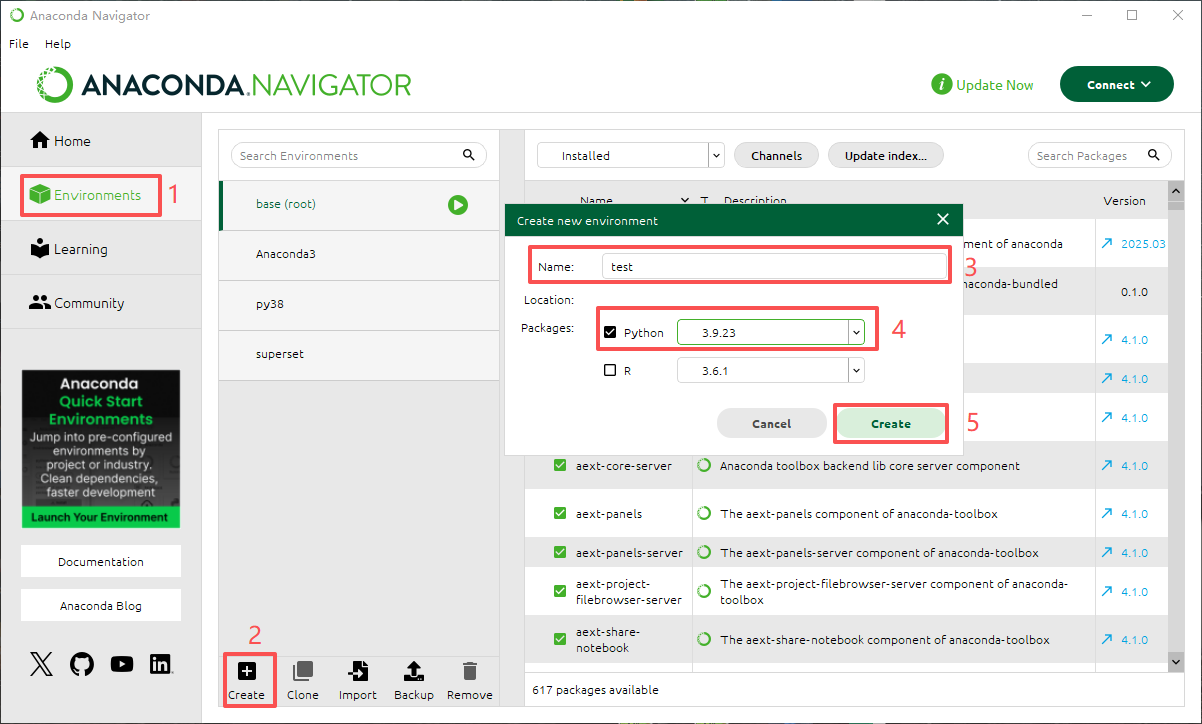Switch to the Learning tab
The height and width of the screenshot is (724, 1202).
pyautogui.click(x=101, y=249)
